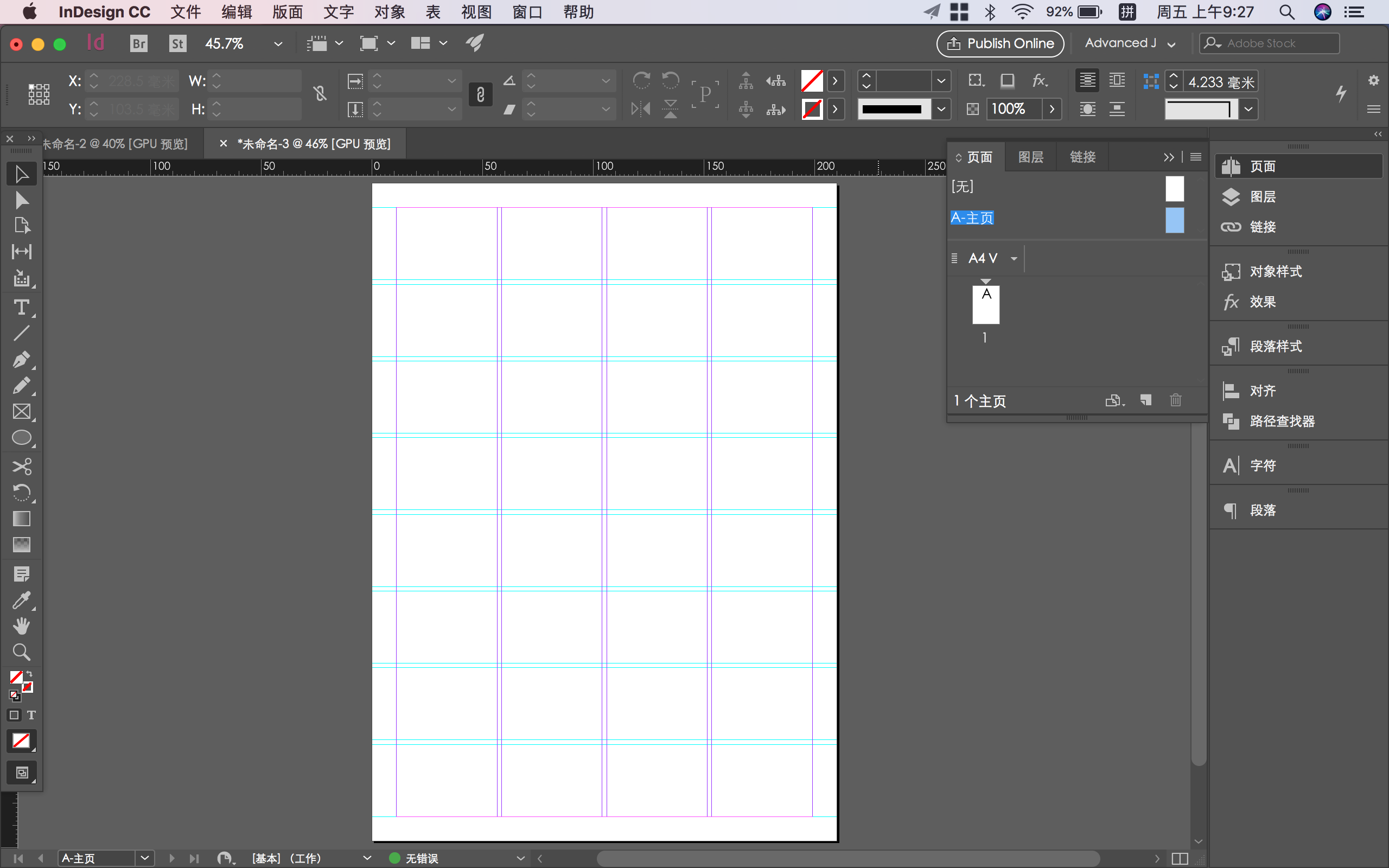Select the Gradient Swatch tool
Viewport: 1389px width, 868px height.
[x=22, y=519]
